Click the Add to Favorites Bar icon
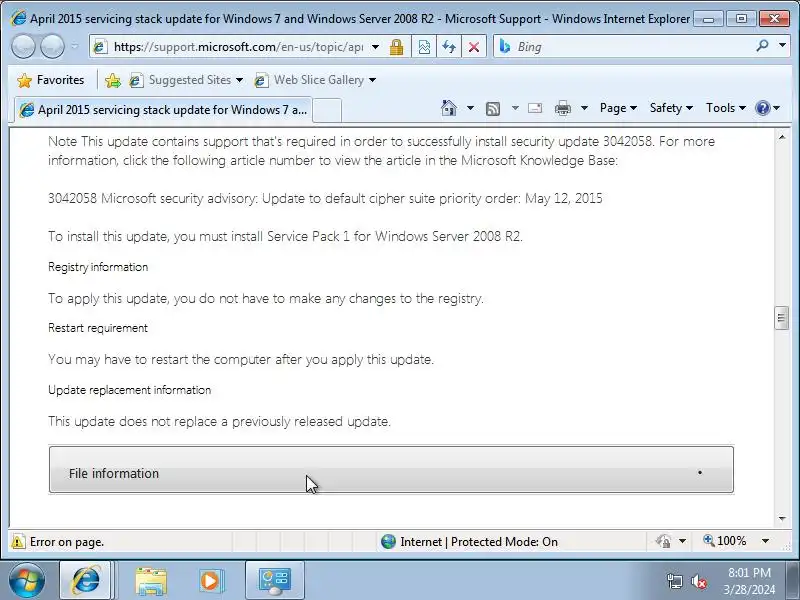800x600 pixels. coord(113,80)
